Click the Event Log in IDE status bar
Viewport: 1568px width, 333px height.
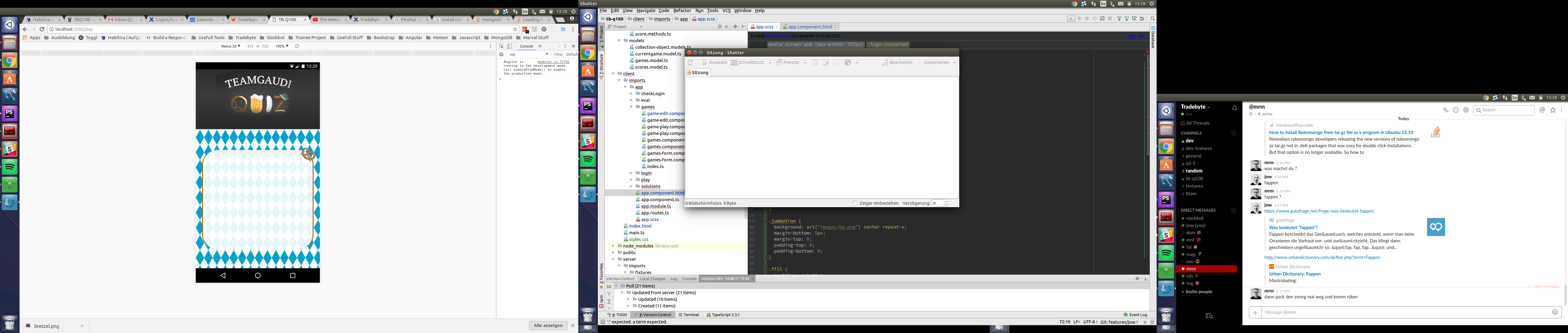click(1135, 315)
